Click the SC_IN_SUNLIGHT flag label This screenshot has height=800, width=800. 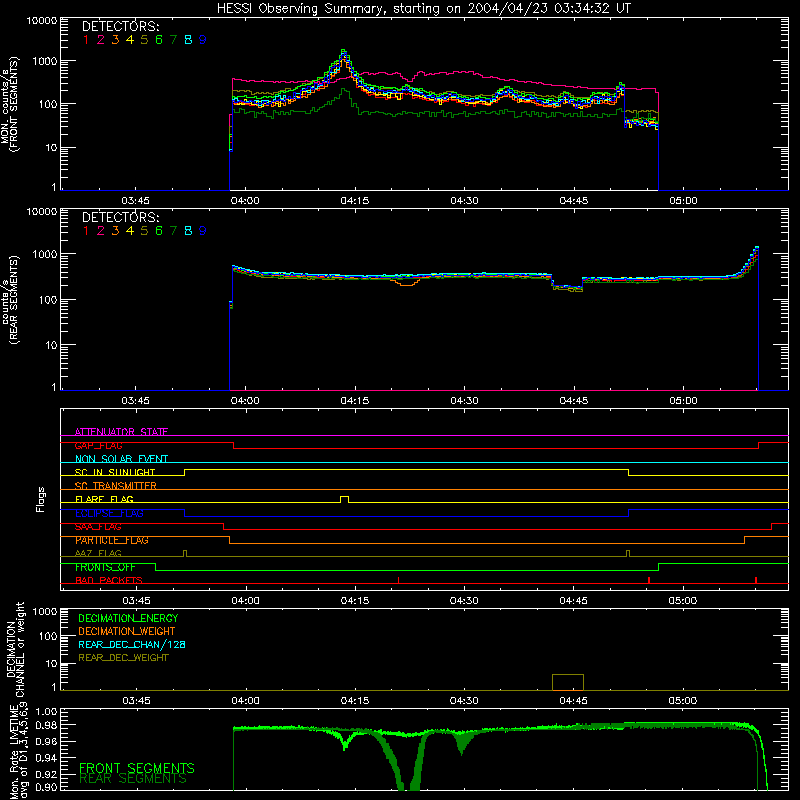(x=115, y=472)
